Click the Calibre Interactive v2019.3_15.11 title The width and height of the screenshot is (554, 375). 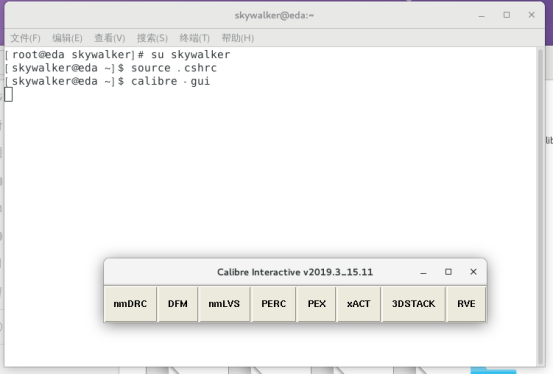pos(295,272)
